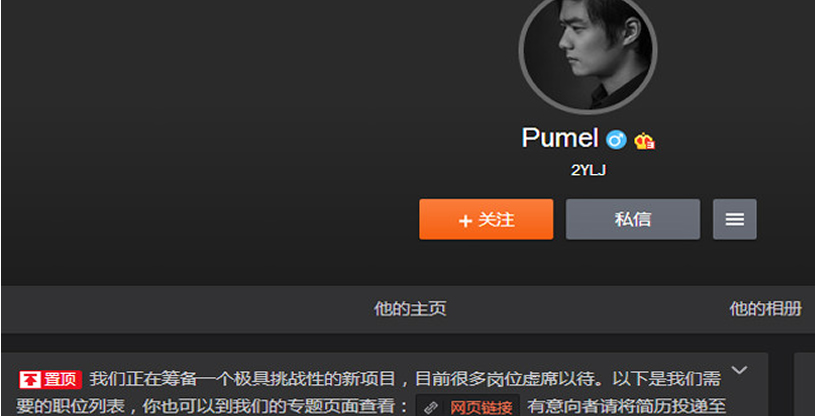
Task: Click the 2YLJ profile description text
Action: 588,170
